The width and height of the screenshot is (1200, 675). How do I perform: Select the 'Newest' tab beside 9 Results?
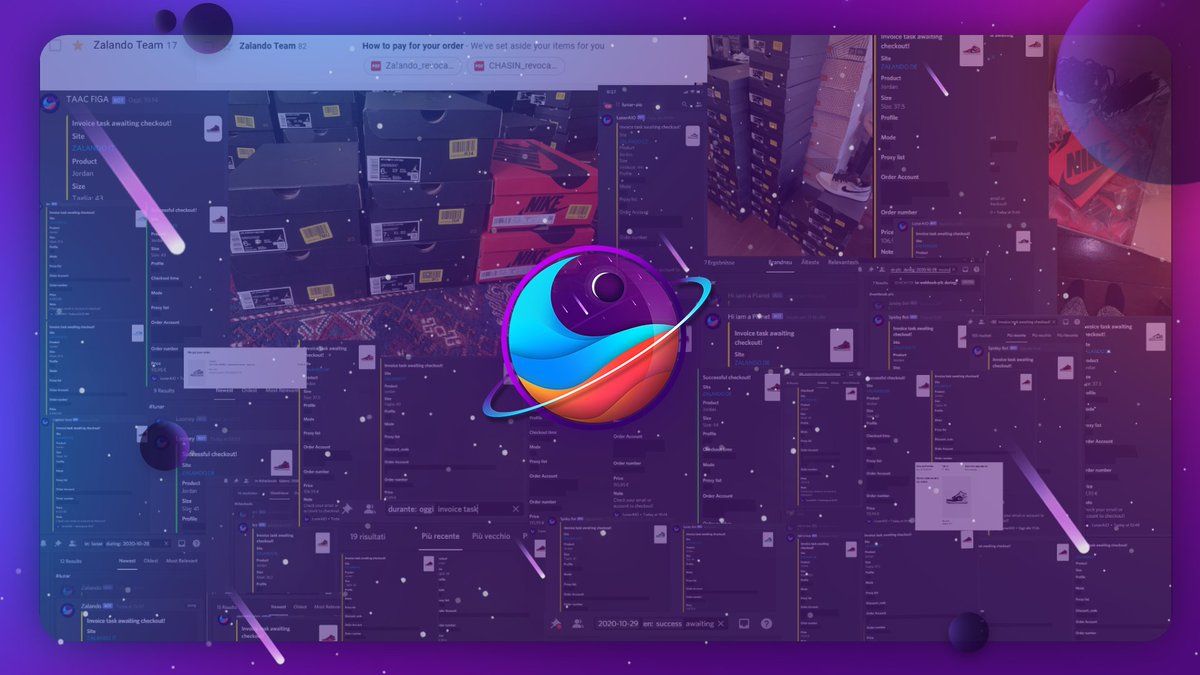point(224,390)
